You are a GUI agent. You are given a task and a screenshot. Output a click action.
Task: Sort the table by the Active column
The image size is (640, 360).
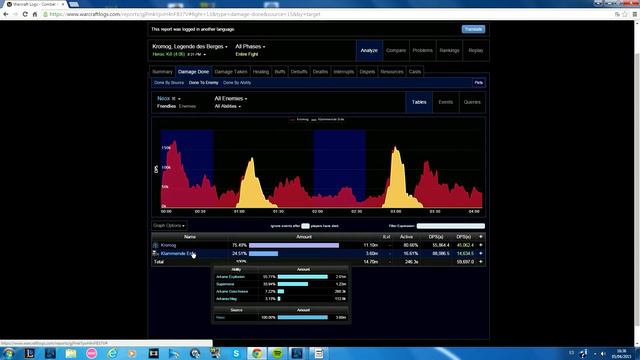pos(407,237)
